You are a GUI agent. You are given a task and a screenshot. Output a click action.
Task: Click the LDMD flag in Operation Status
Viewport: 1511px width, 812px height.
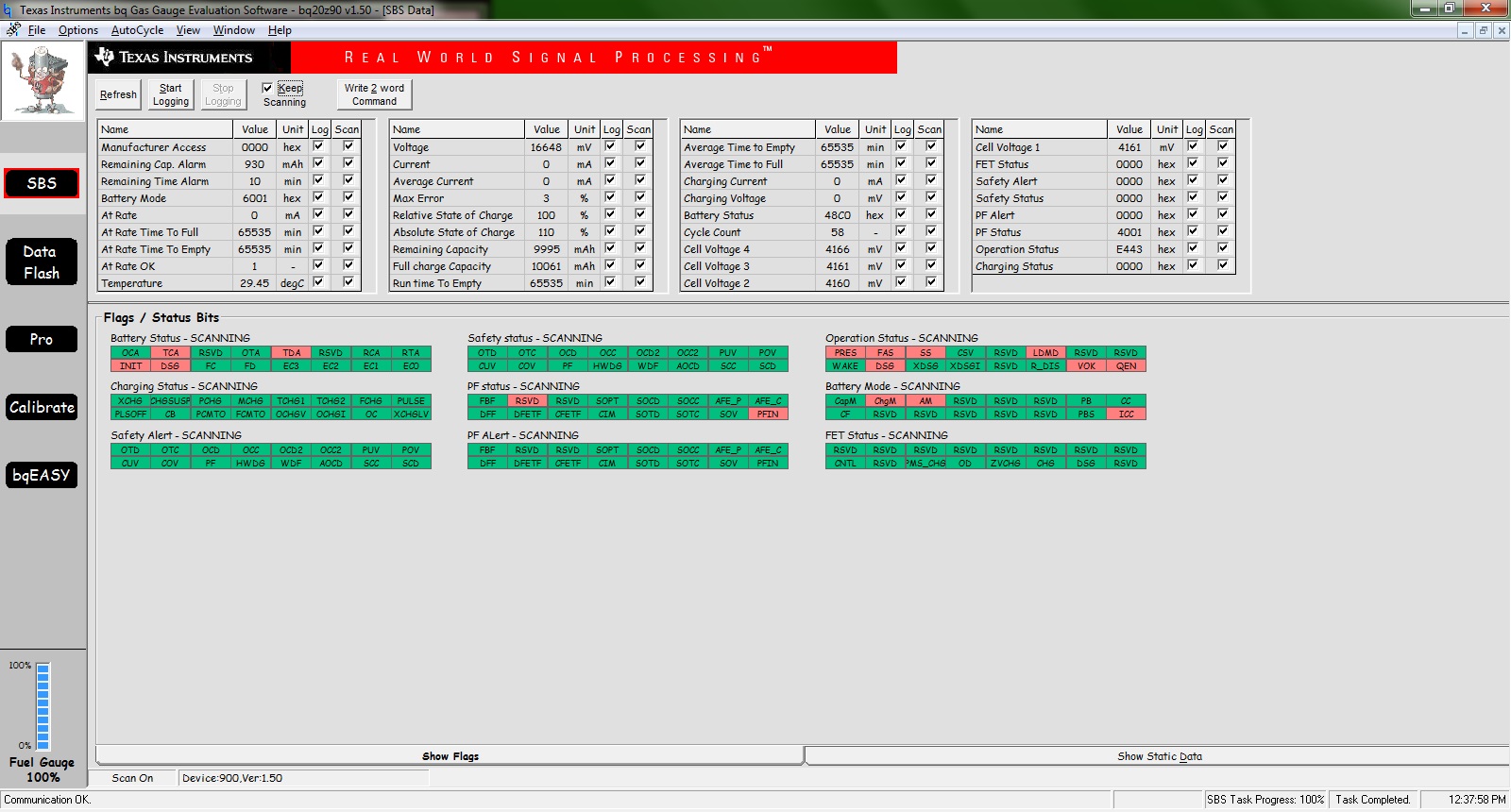[1045, 353]
